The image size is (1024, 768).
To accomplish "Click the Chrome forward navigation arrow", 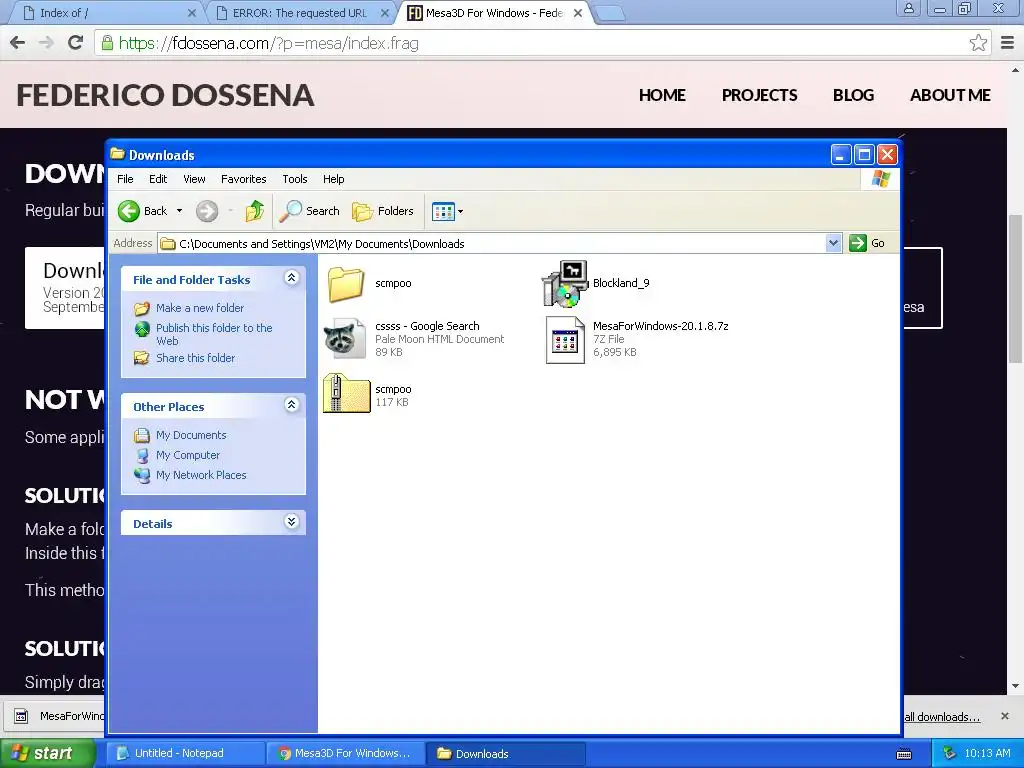I will tap(46, 43).
